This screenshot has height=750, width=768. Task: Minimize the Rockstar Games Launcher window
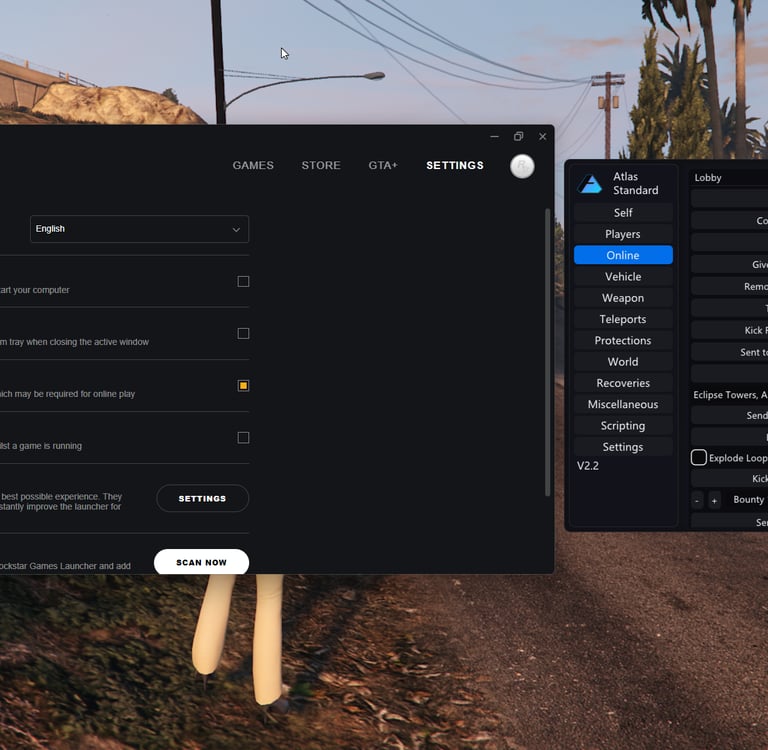coord(495,137)
